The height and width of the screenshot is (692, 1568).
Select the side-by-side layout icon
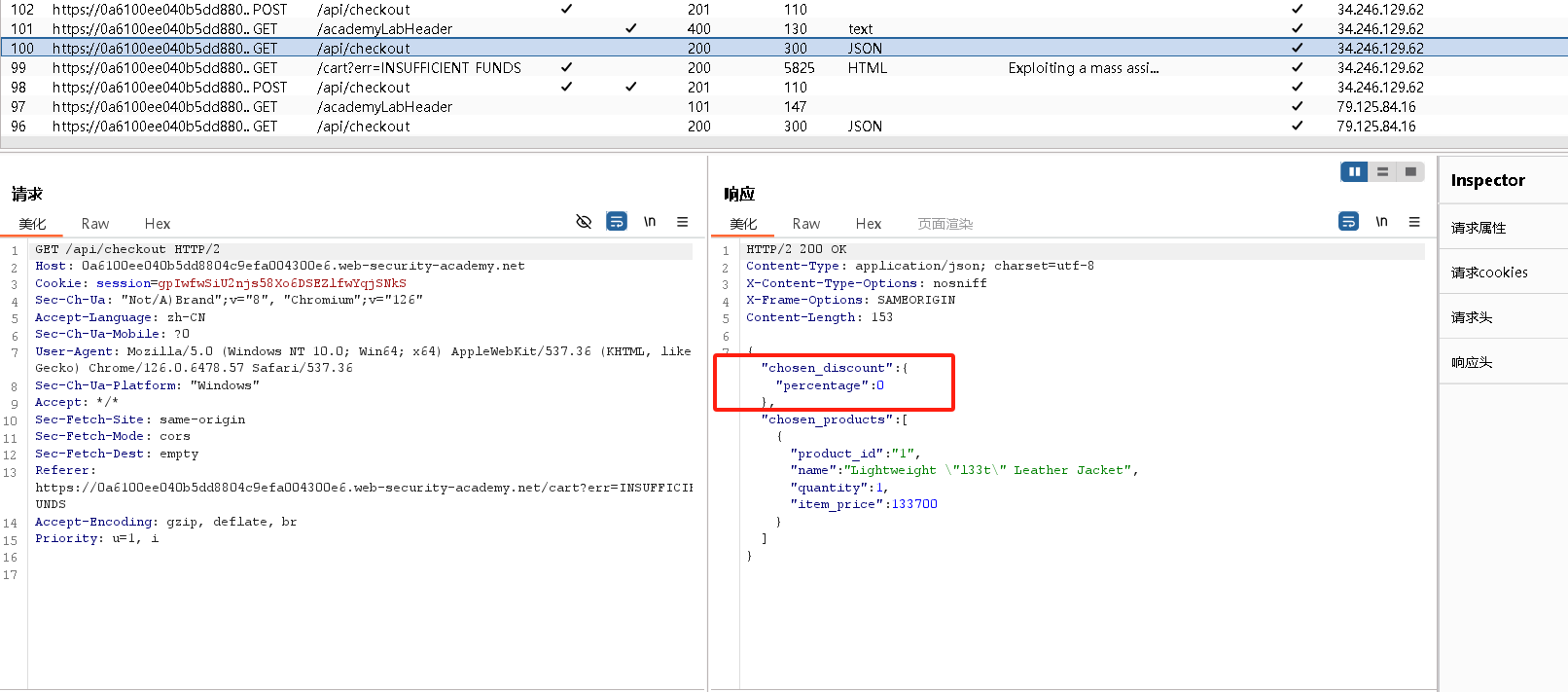pos(1354,172)
